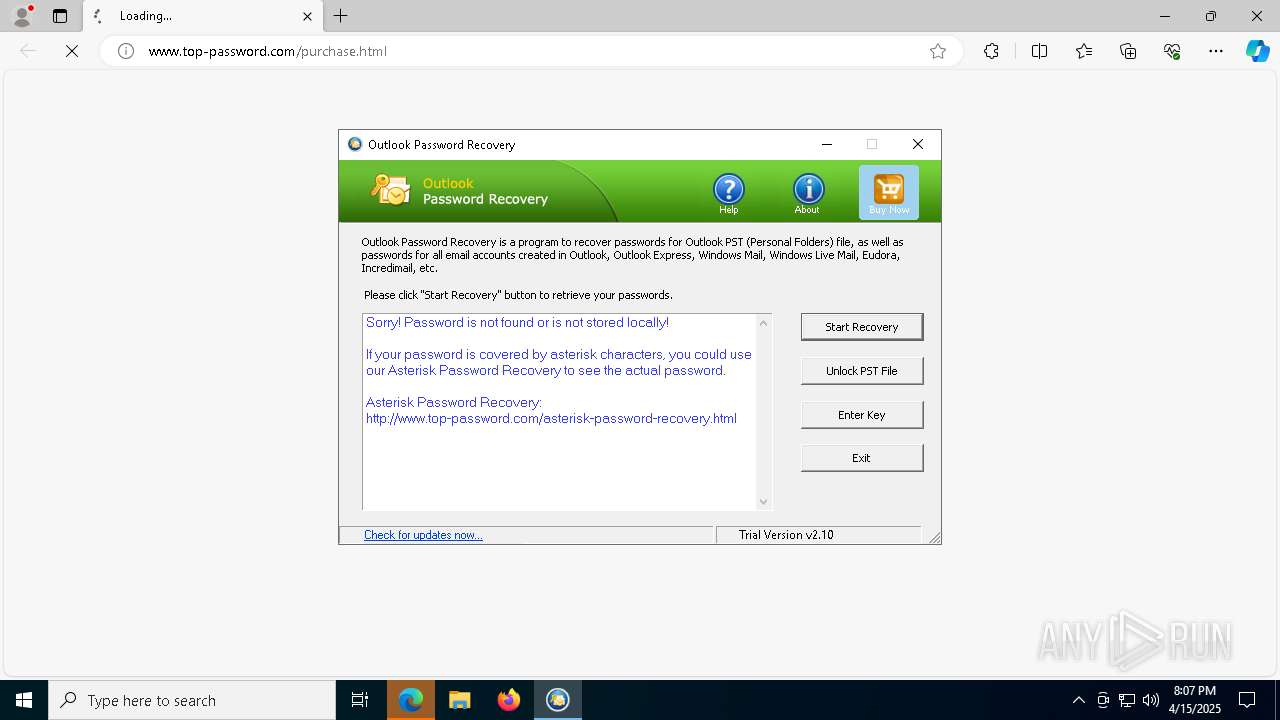Open a new browser tab
Image resolution: width=1280 pixels, height=720 pixels.
(341, 16)
